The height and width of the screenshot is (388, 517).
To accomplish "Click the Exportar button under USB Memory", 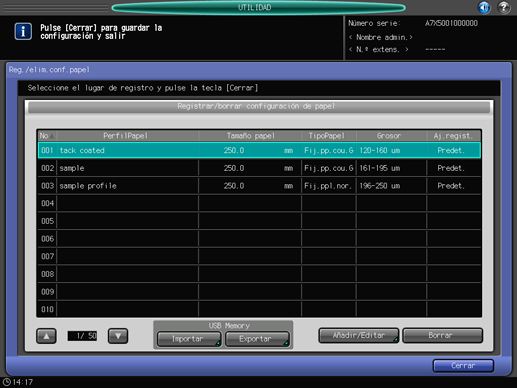I will 257,339.
